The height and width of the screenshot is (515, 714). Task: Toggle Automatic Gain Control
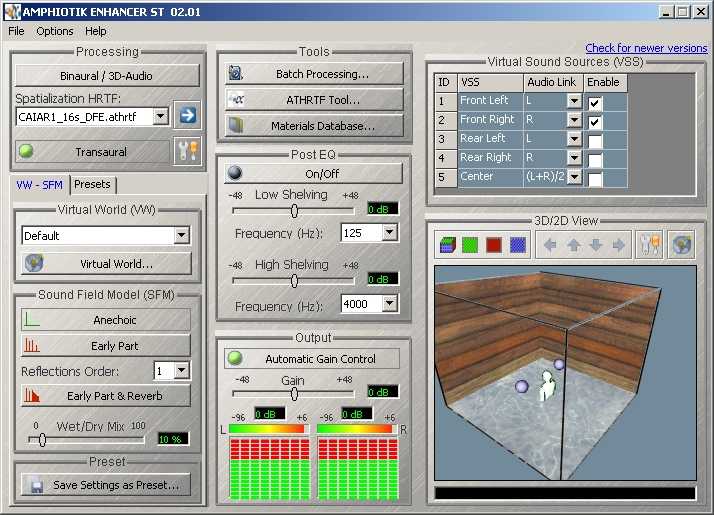click(x=312, y=359)
